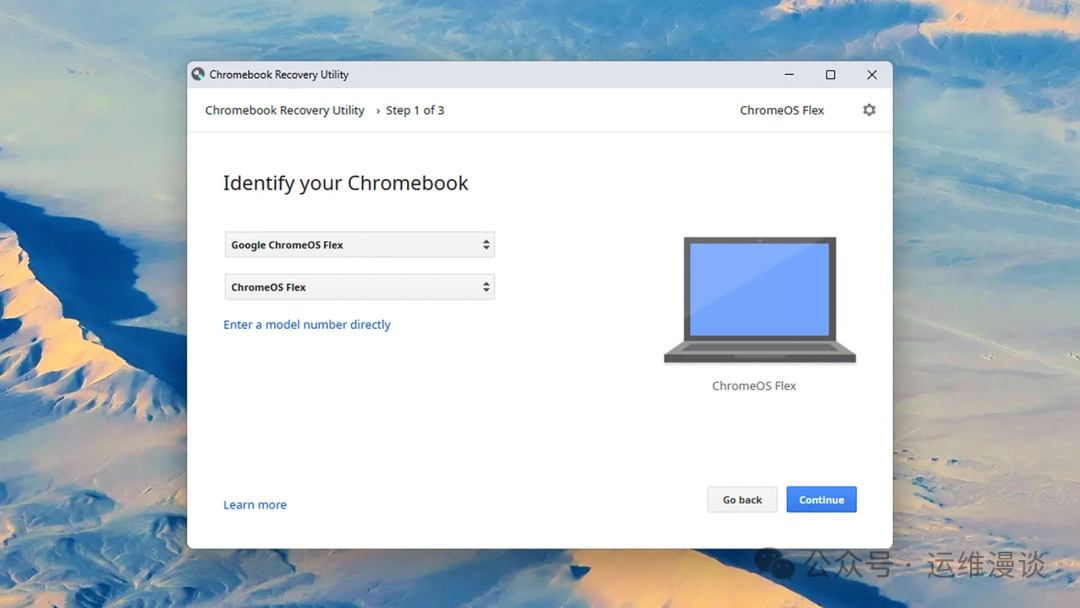The image size is (1080, 608).
Task: Select the ChromeOS Flex laptop illustration
Action: tap(759, 298)
